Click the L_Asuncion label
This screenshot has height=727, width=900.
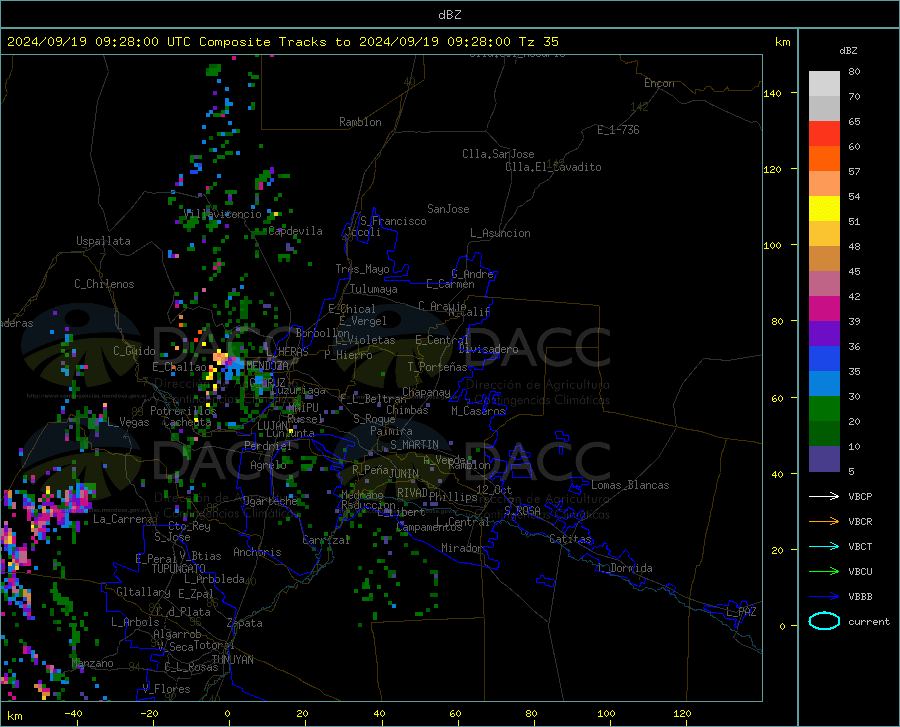(500, 233)
